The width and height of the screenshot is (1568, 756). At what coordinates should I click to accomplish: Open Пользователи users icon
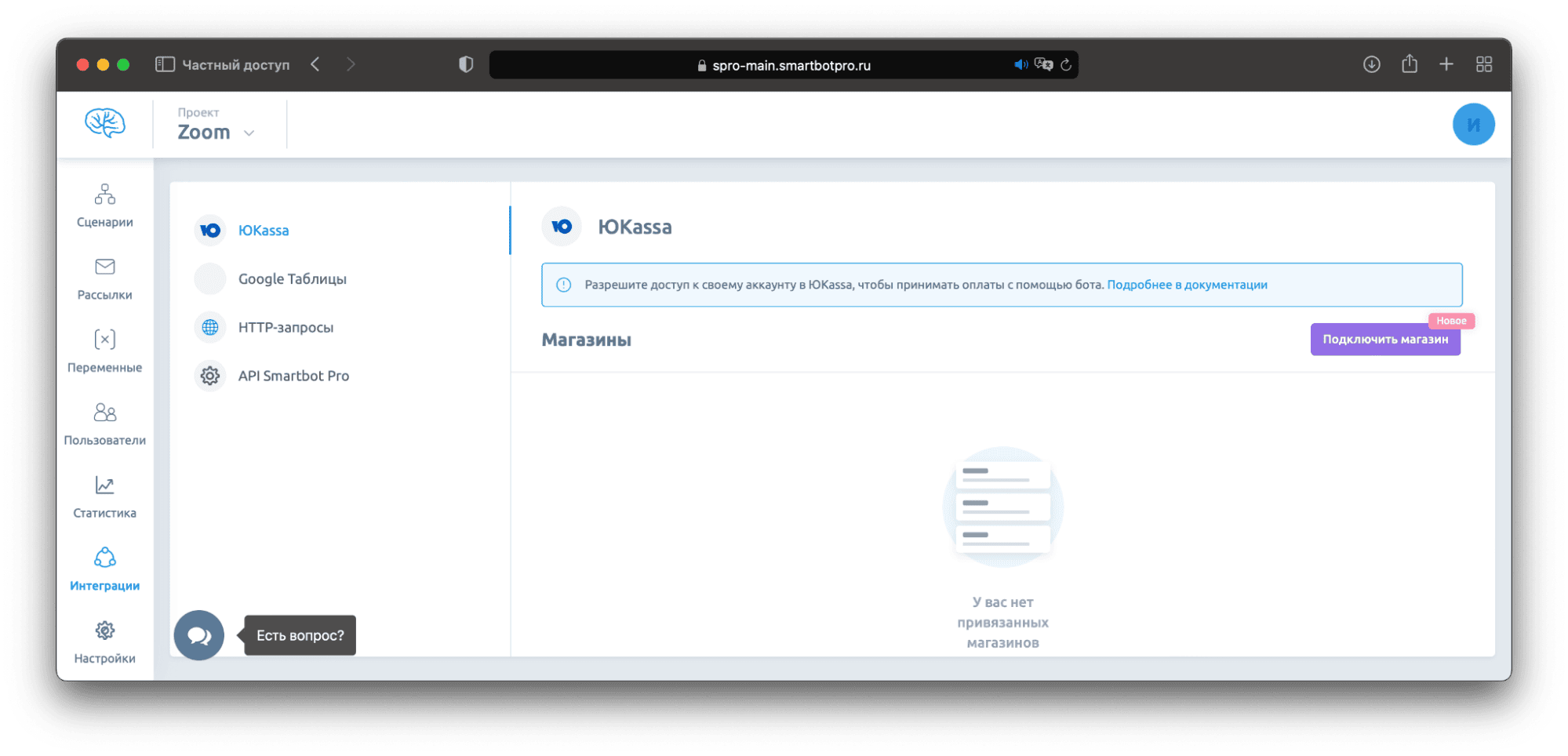(104, 413)
